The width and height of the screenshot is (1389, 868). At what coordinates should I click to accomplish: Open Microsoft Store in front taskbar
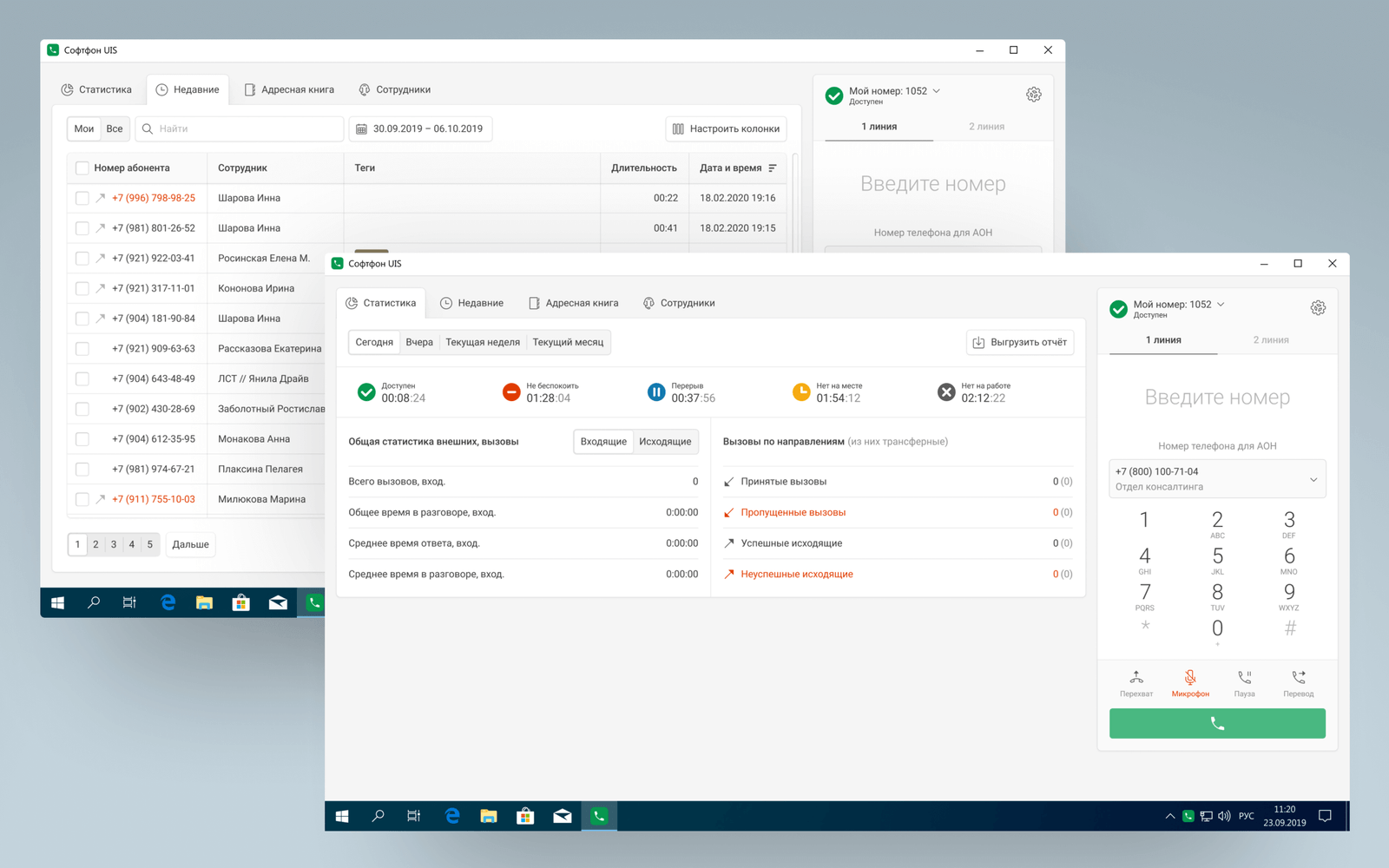(525, 816)
